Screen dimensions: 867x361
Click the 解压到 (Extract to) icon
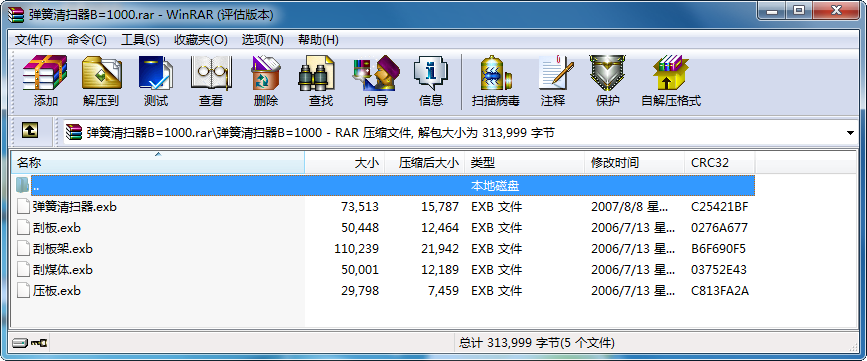pyautogui.click(x=101, y=73)
